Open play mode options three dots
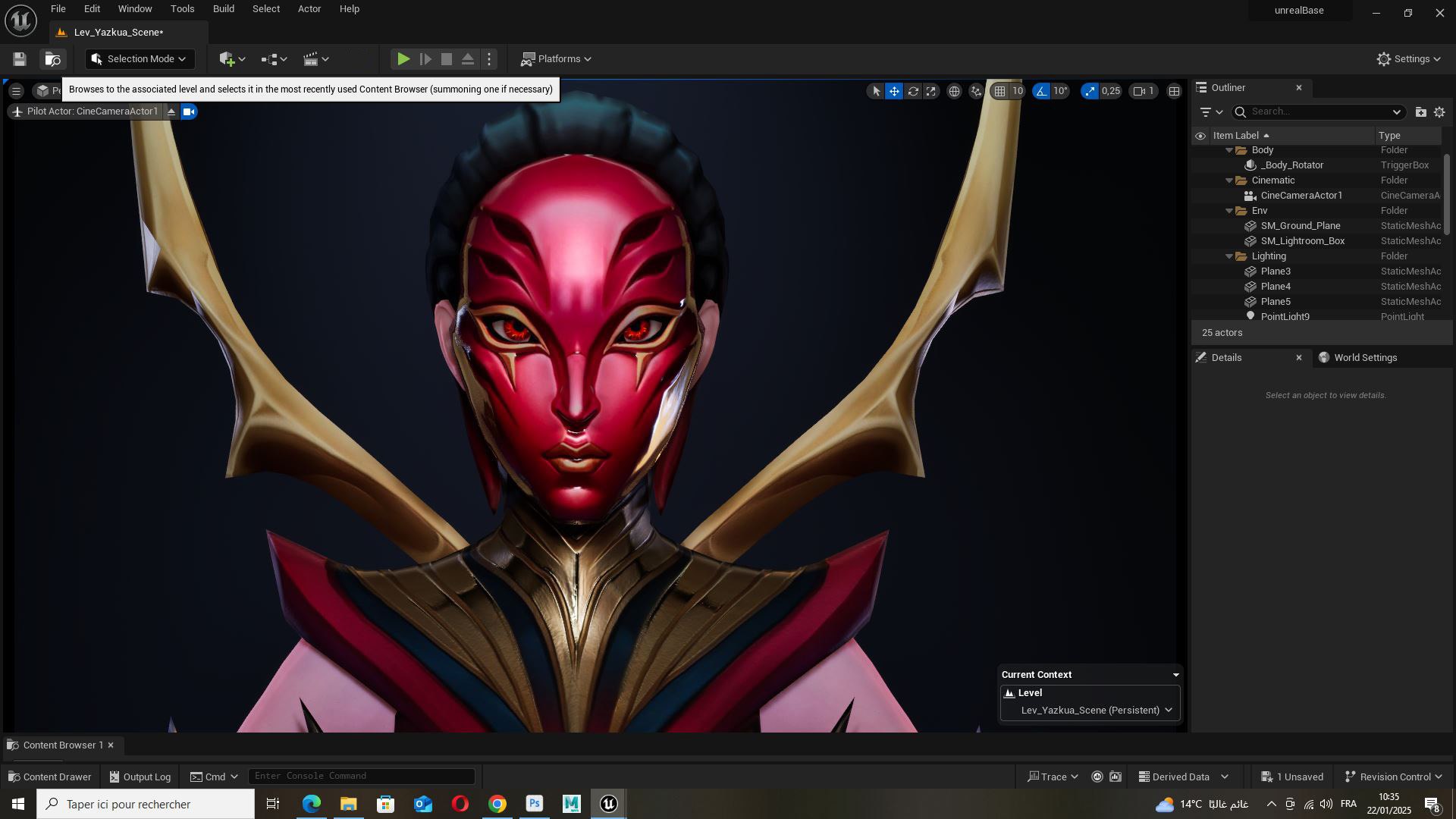Viewport: 1456px width, 819px height. tap(489, 59)
